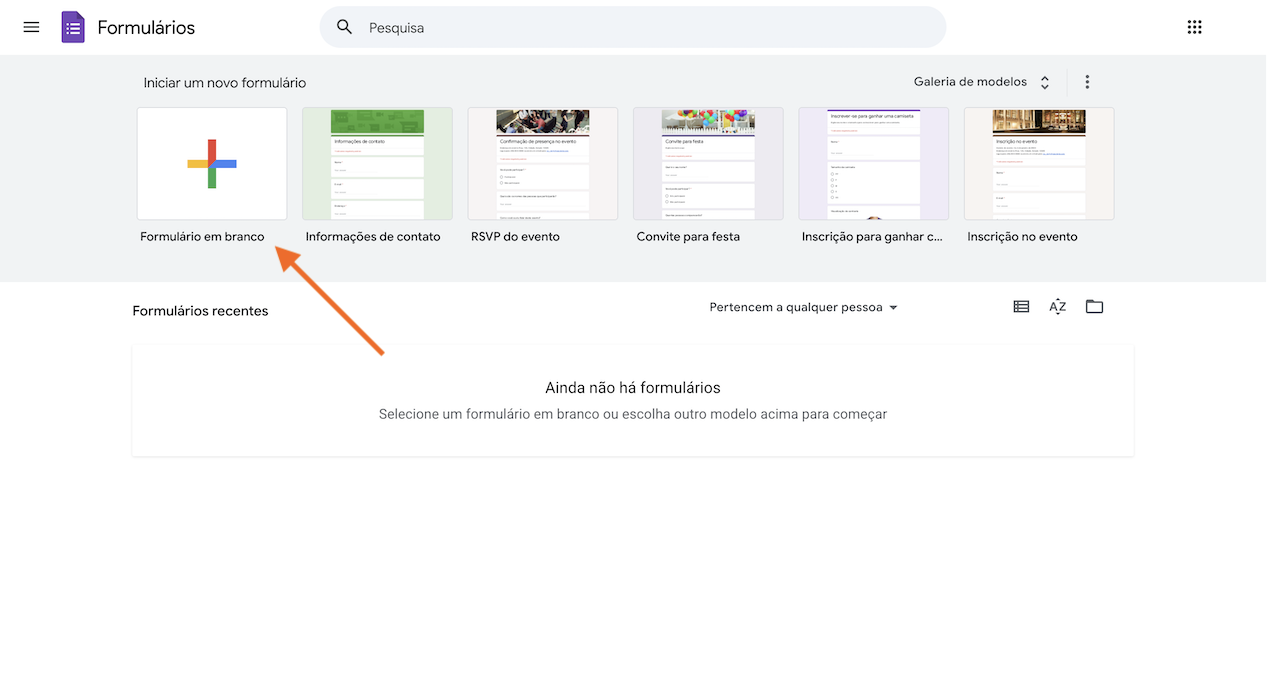Open the Google apps launcher grid

point(1194,27)
